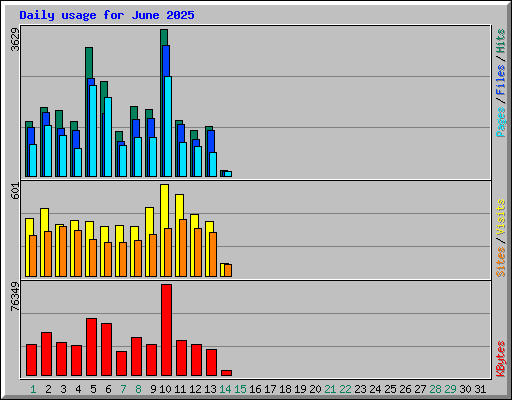Click day 21 on the x-axis
The height and width of the screenshot is (400, 512).
pos(330,389)
